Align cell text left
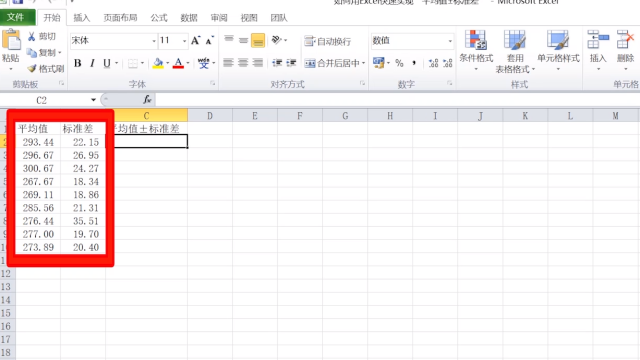 click(x=228, y=63)
